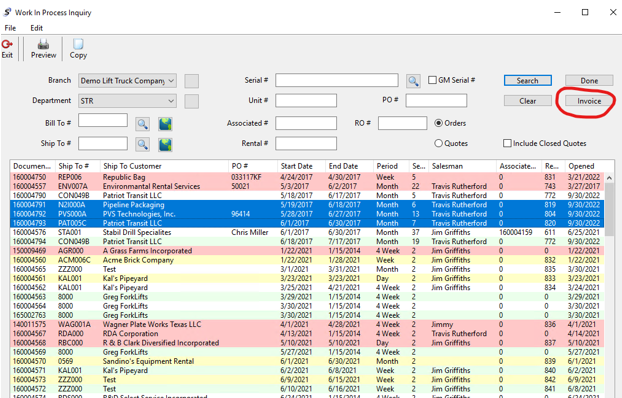
Task: Click the Invoice button
Action: 589,101
